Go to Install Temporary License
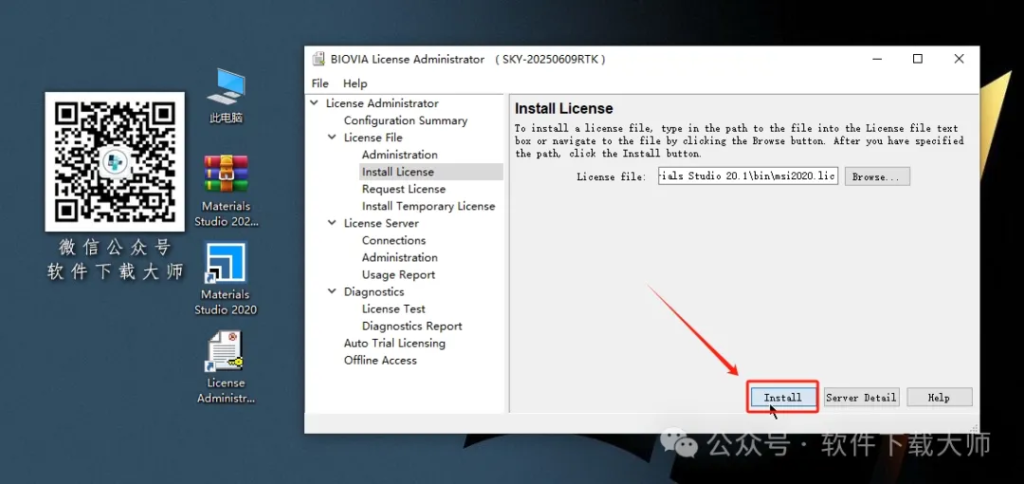The height and width of the screenshot is (484, 1024). coord(428,206)
